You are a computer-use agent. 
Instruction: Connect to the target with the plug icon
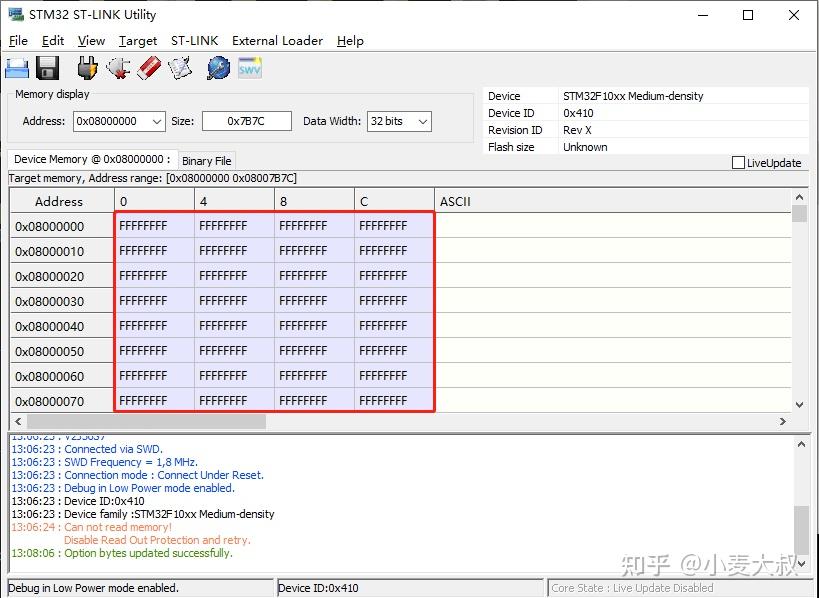pyautogui.click(x=86, y=66)
